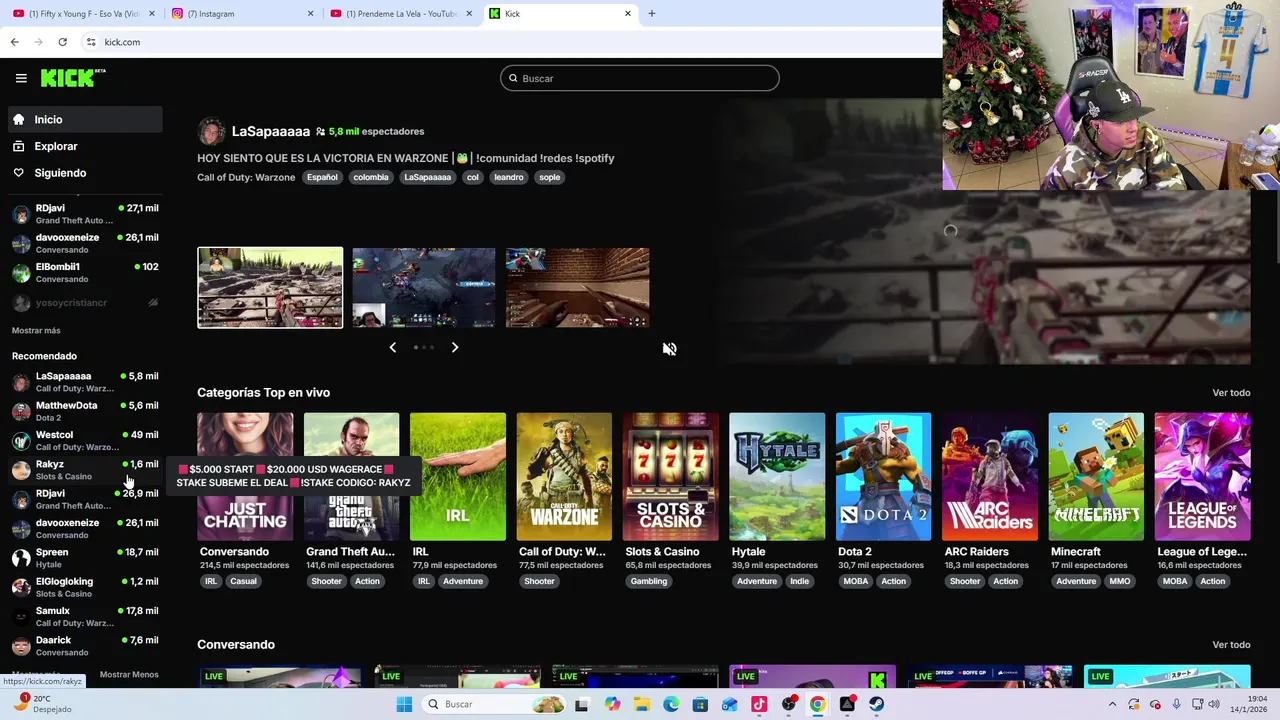Open offline yosoycristiancr channel

(85, 302)
